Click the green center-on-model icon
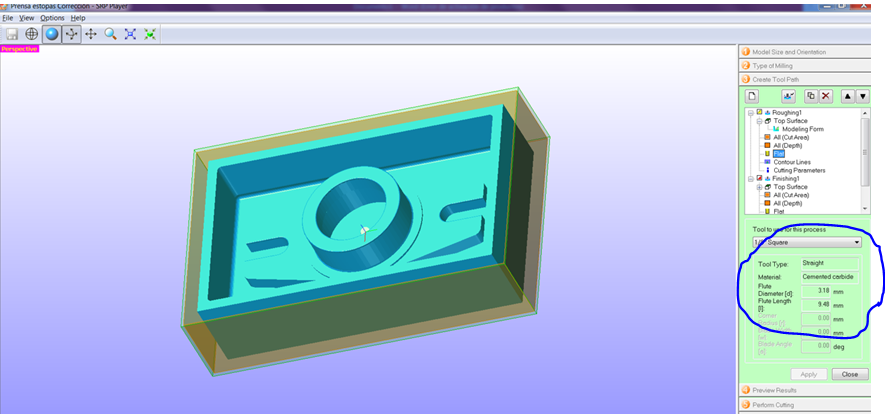This screenshot has height=414, width=885. pyautogui.click(x=150, y=34)
